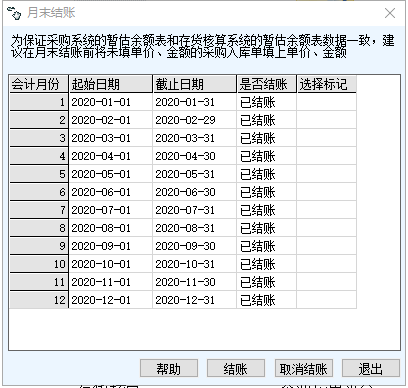
Task: Click the start date cell 2020-07-01
Action: click(x=111, y=210)
